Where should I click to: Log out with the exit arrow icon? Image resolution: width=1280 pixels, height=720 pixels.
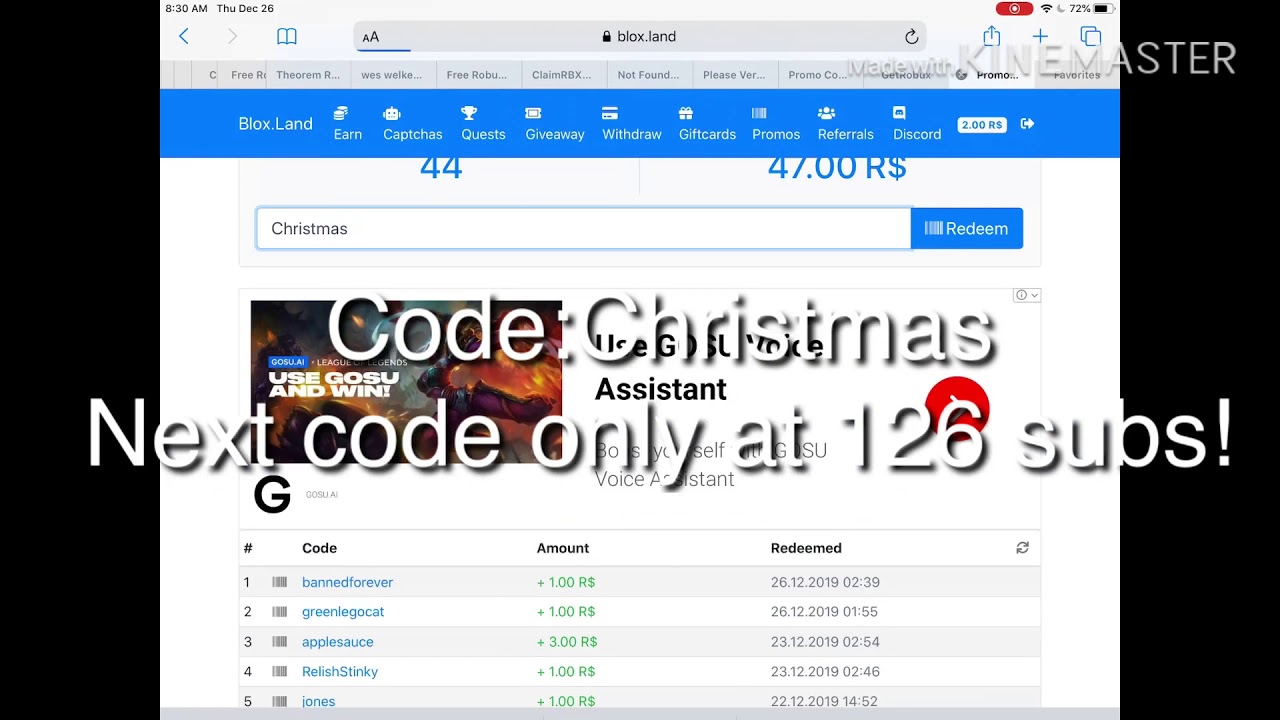tap(1027, 124)
